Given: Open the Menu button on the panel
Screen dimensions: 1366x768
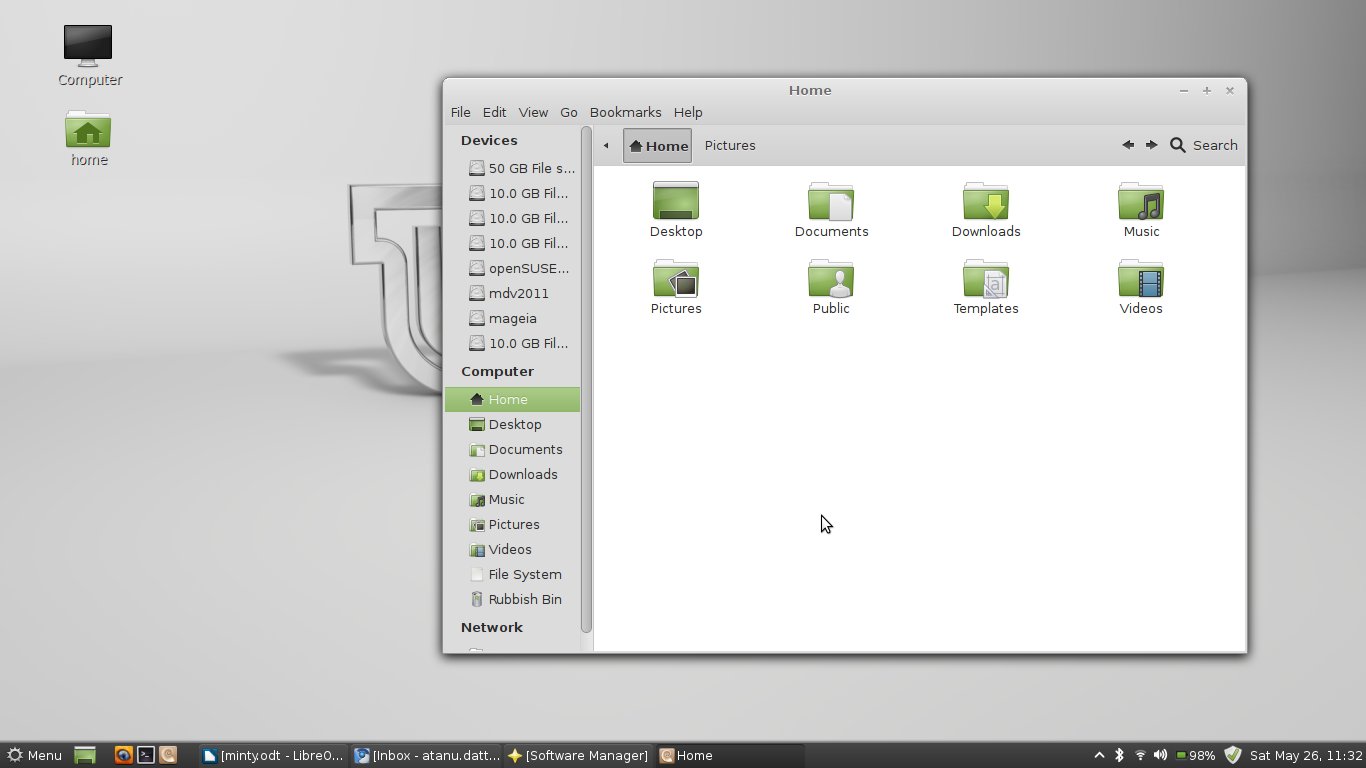Looking at the screenshot, I should pos(35,755).
